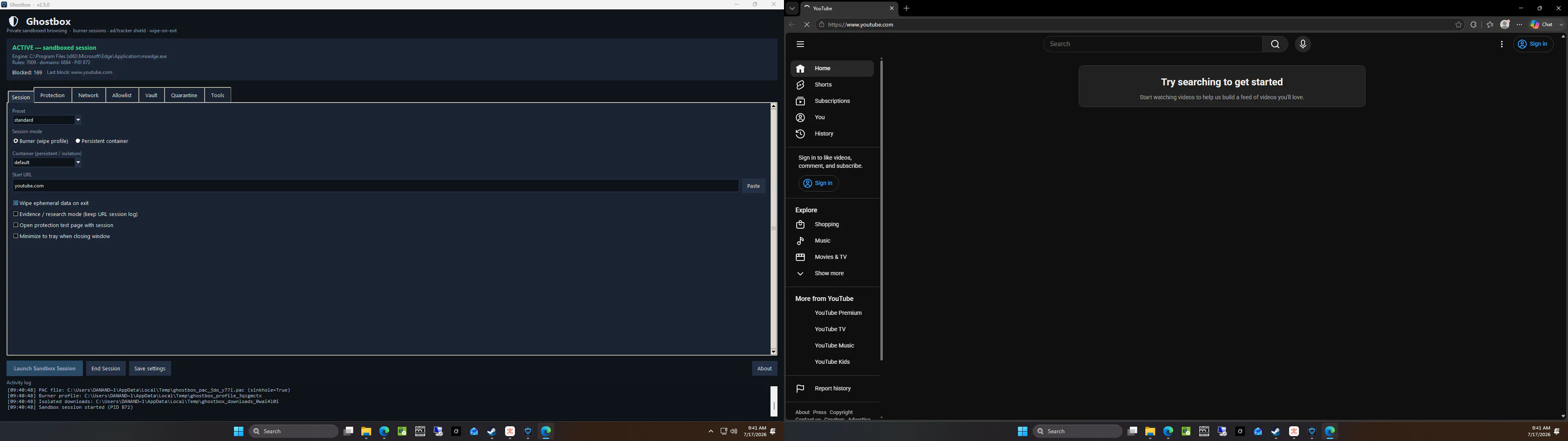Image resolution: width=1568 pixels, height=441 pixels.
Task: Select the Session tab
Action: pyautogui.click(x=21, y=98)
